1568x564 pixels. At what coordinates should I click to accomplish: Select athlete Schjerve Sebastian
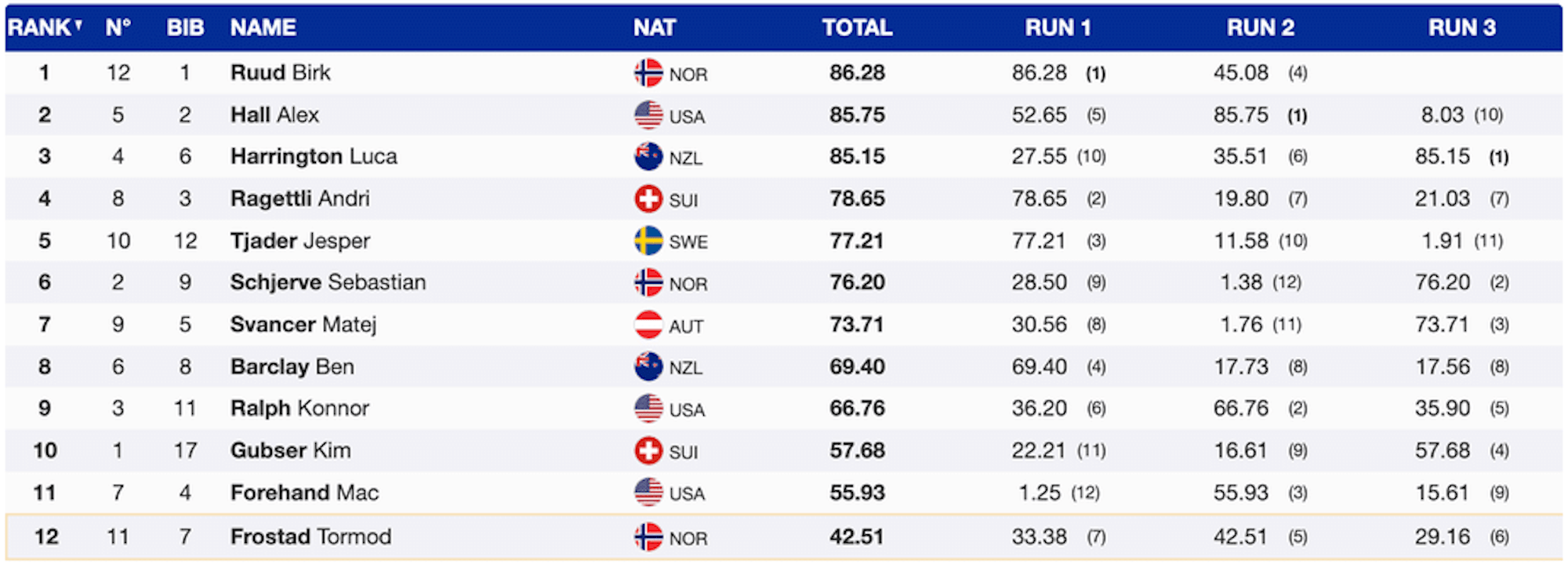(328, 282)
